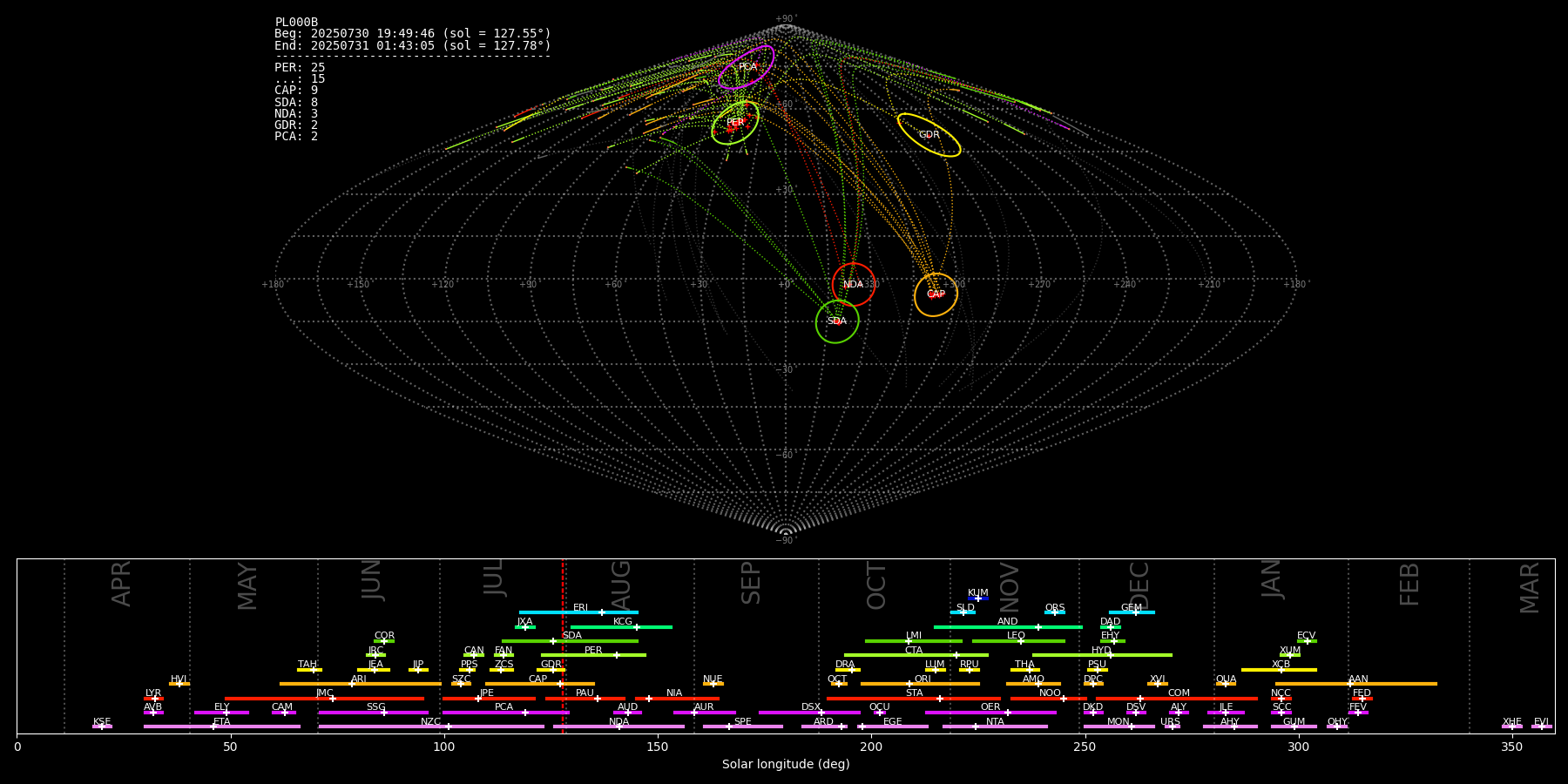The image size is (1568, 784).
Task: Click the STA shower bar in timeline
Action: coord(914,699)
